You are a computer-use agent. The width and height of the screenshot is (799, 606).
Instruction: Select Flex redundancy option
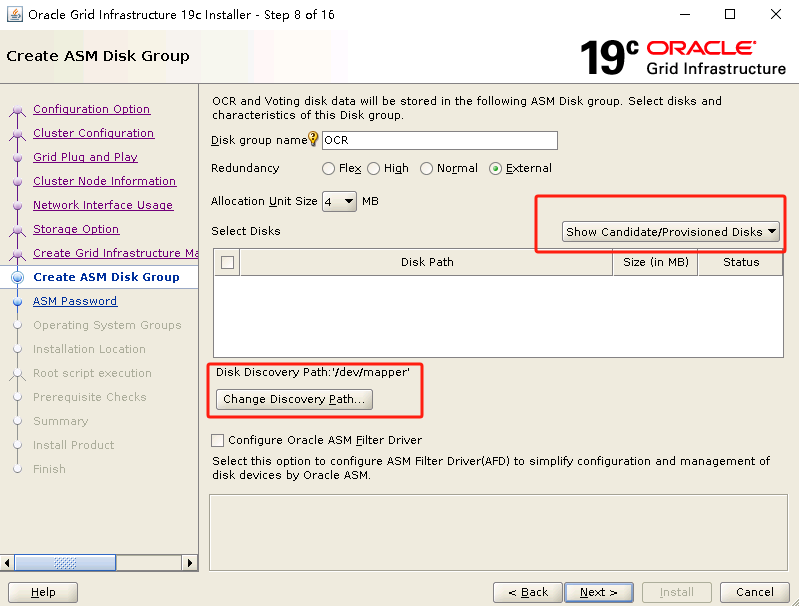(328, 168)
